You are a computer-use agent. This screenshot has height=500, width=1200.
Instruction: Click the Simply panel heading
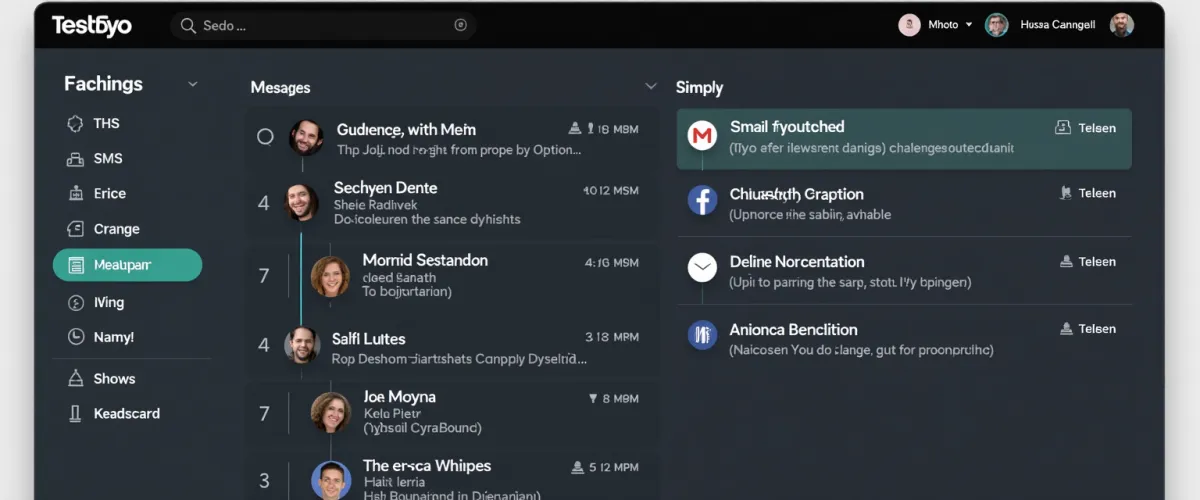click(x=699, y=87)
